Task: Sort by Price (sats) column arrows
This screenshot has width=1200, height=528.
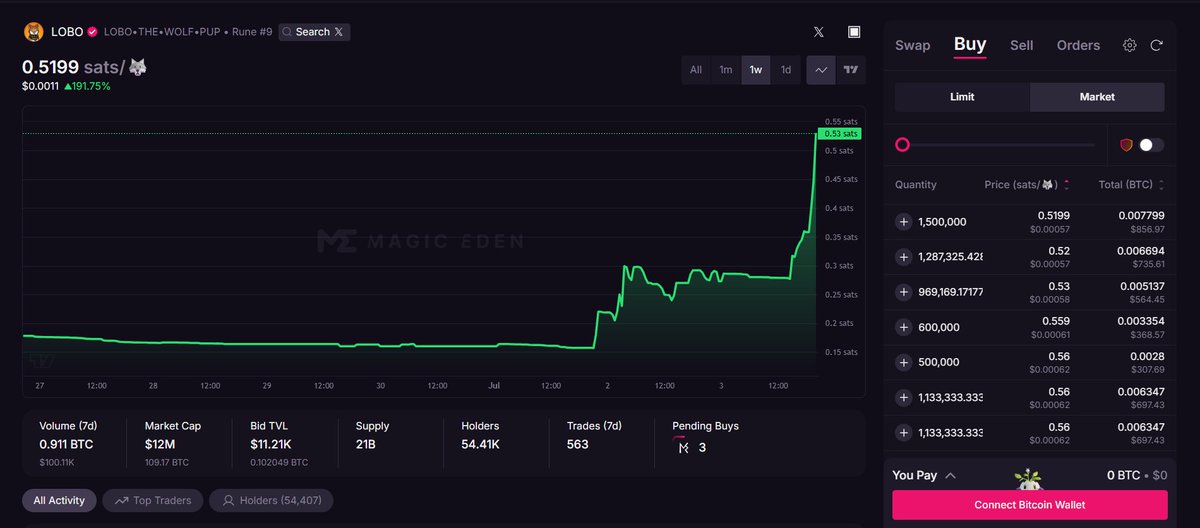Action: point(1066,185)
